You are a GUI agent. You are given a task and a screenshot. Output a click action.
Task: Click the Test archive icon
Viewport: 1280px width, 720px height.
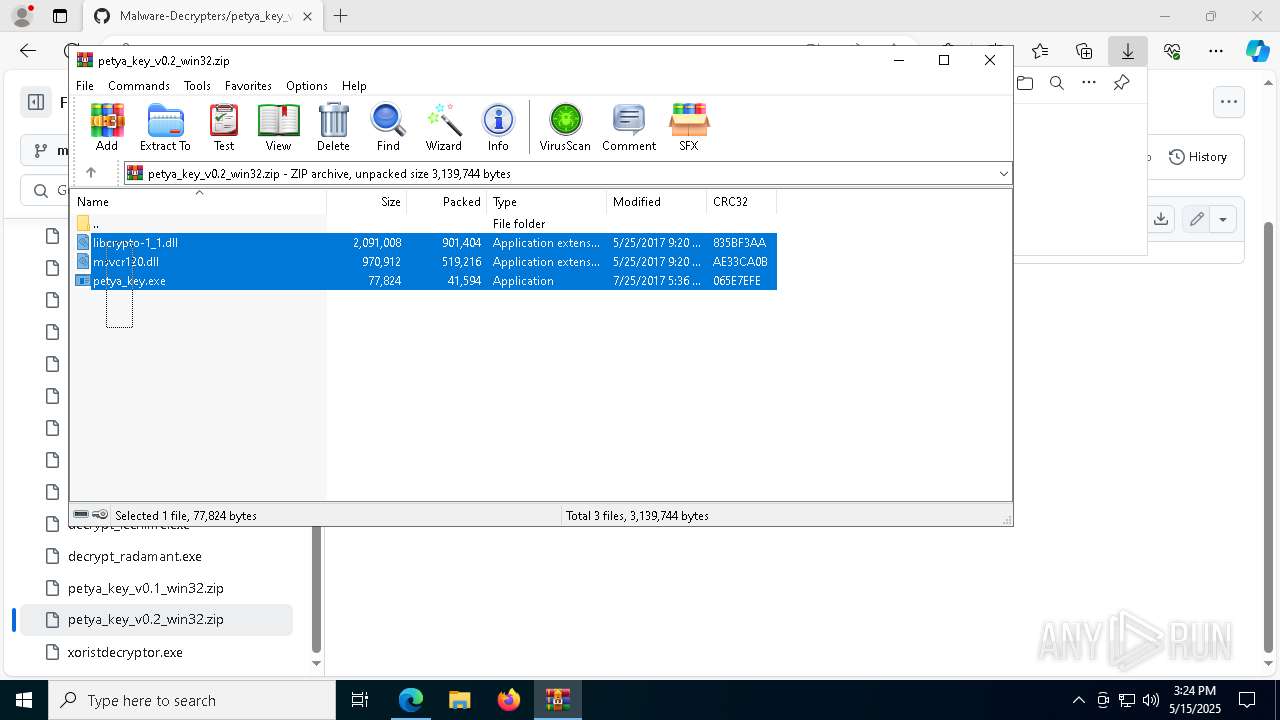tap(224, 127)
